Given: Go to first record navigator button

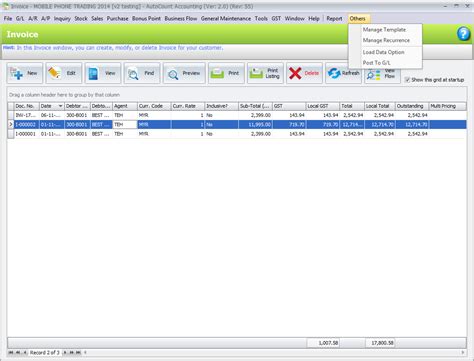Looking at the screenshot, I should pos(11,352).
